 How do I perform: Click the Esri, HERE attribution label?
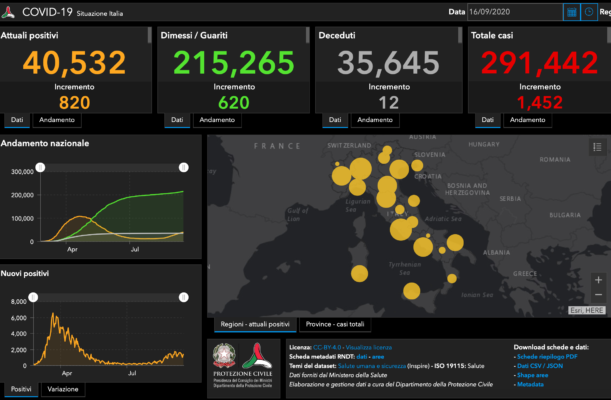point(586,310)
